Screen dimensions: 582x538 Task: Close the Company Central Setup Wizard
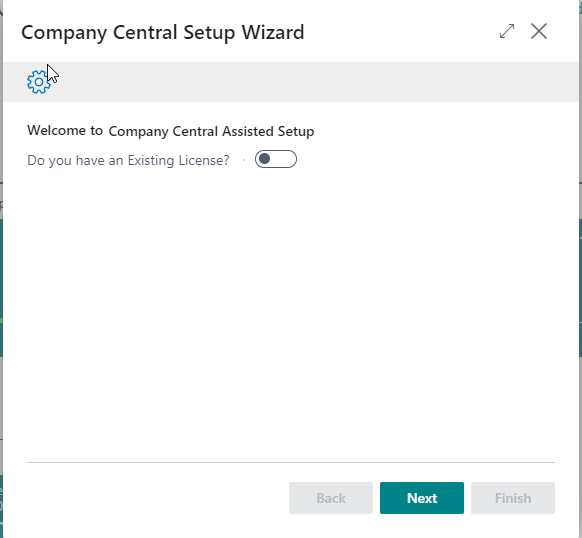[539, 31]
